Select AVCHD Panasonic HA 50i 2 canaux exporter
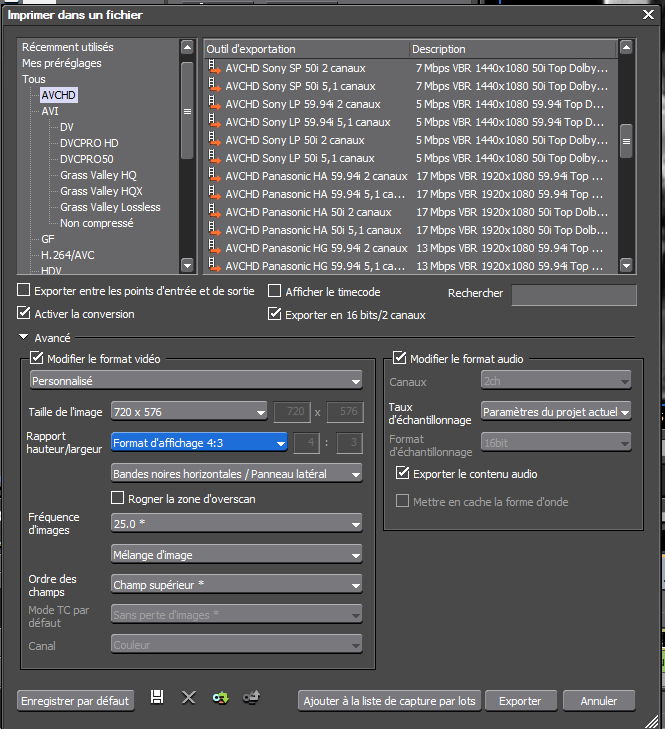The height and width of the screenshot is (729, 665). (x=411, y=212)
